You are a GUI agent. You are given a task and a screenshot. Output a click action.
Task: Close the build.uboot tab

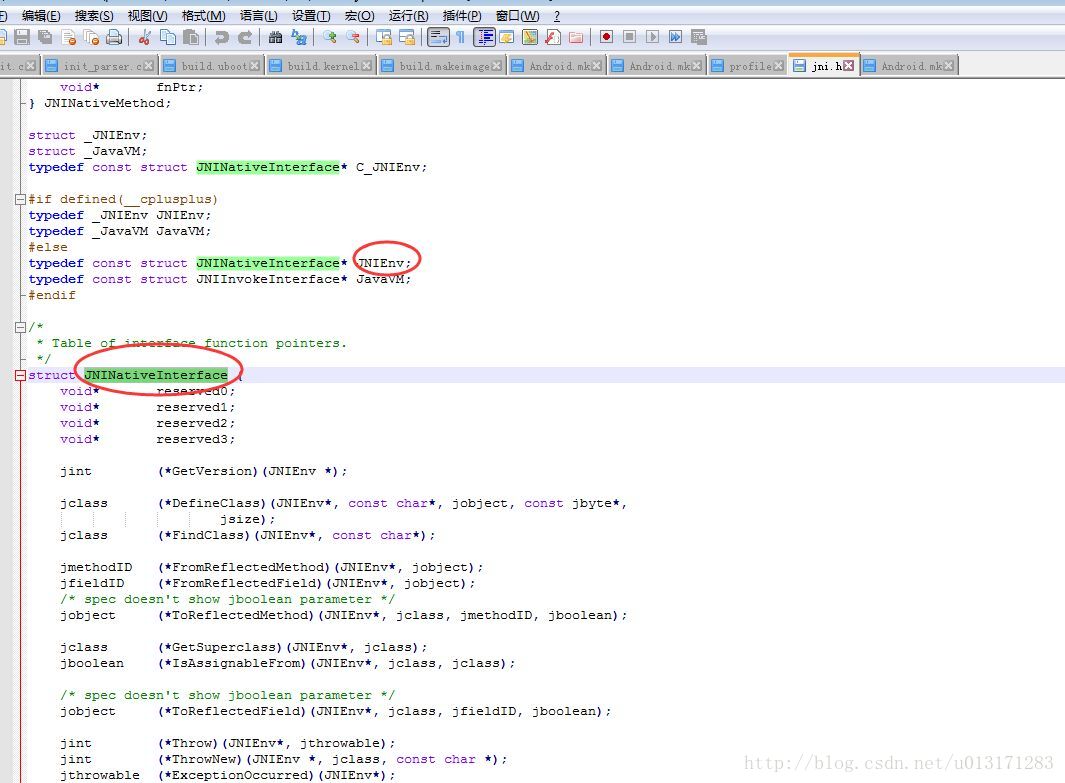click(254, 66)
